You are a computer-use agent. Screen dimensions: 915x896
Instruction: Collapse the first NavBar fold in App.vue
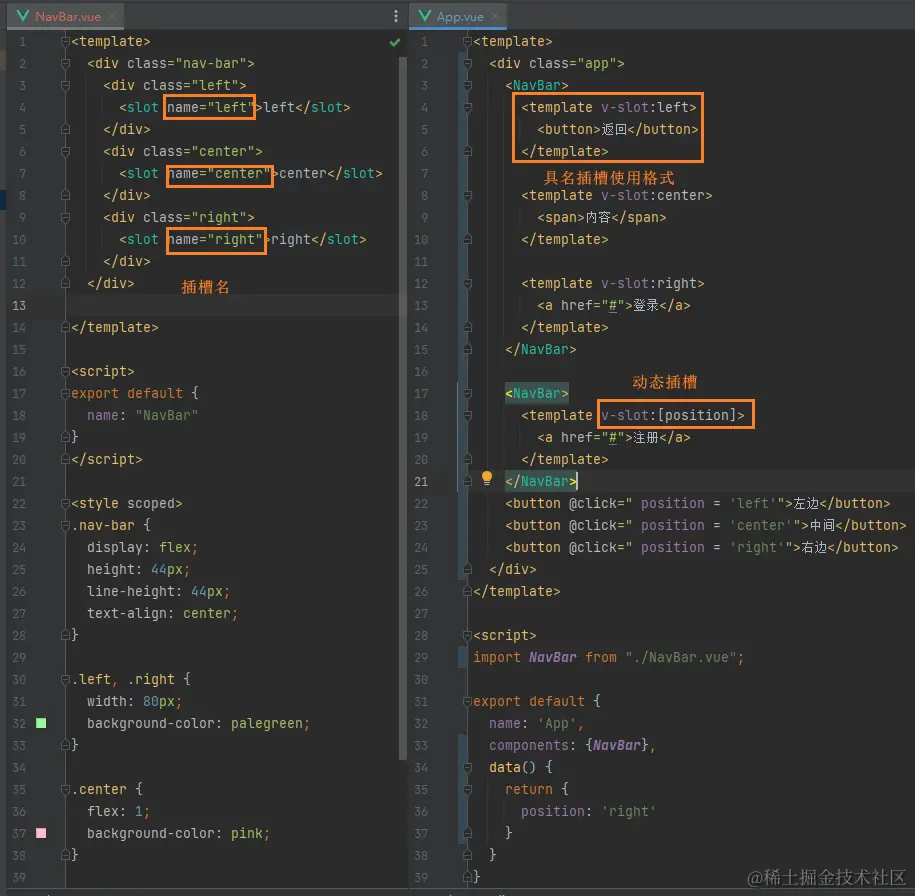tap(467, 86)
